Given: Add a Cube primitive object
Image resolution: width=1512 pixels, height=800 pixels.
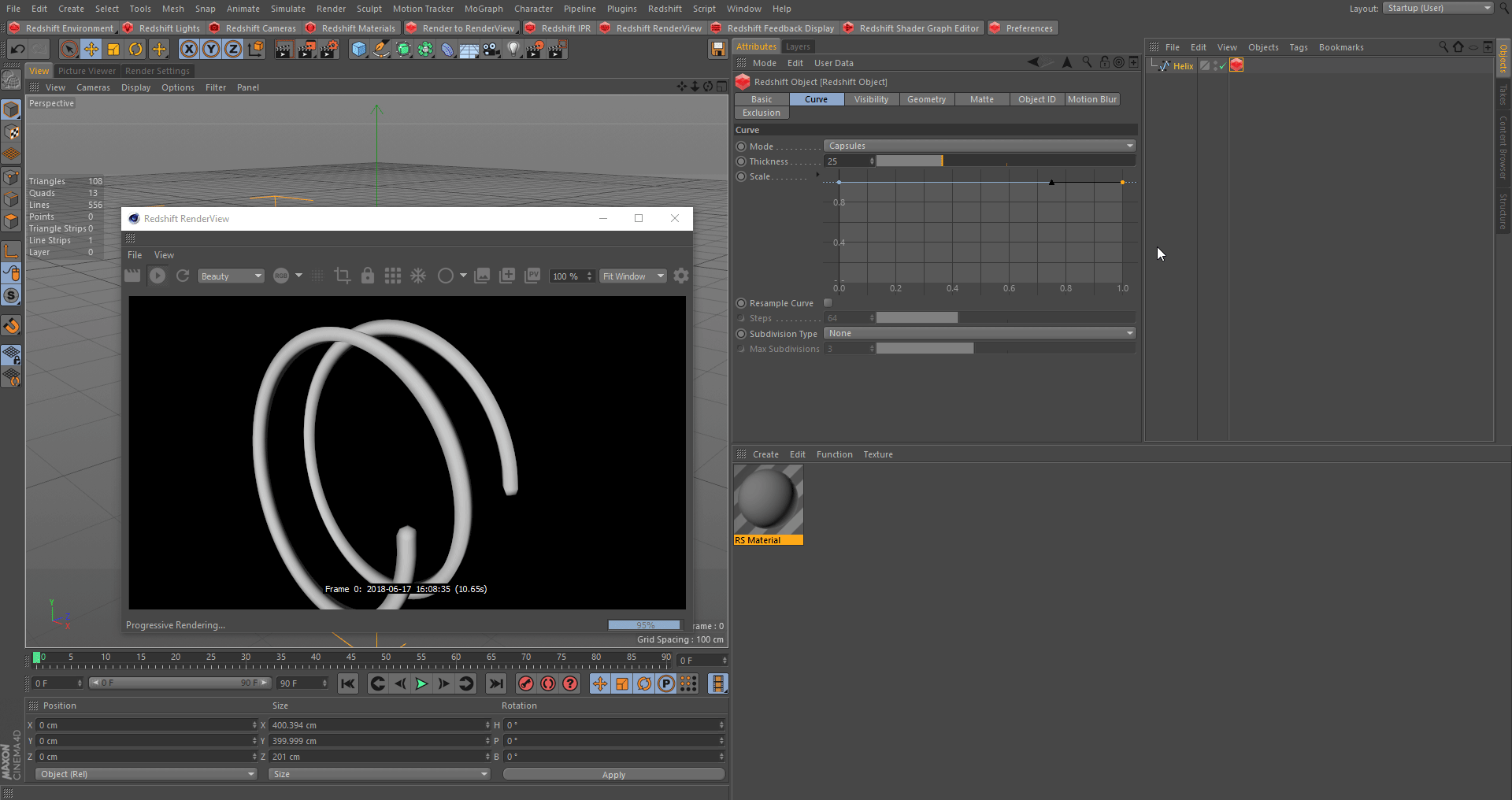Looking at the screenshot, I should click(359, 50).
